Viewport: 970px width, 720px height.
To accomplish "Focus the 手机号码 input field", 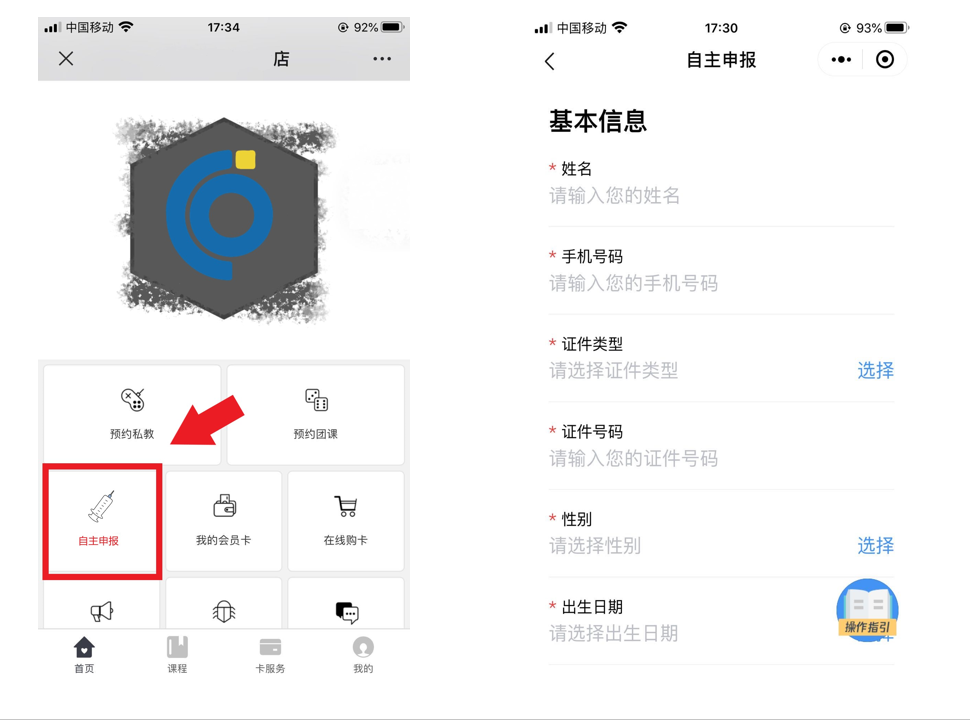I will click(721, 283).
